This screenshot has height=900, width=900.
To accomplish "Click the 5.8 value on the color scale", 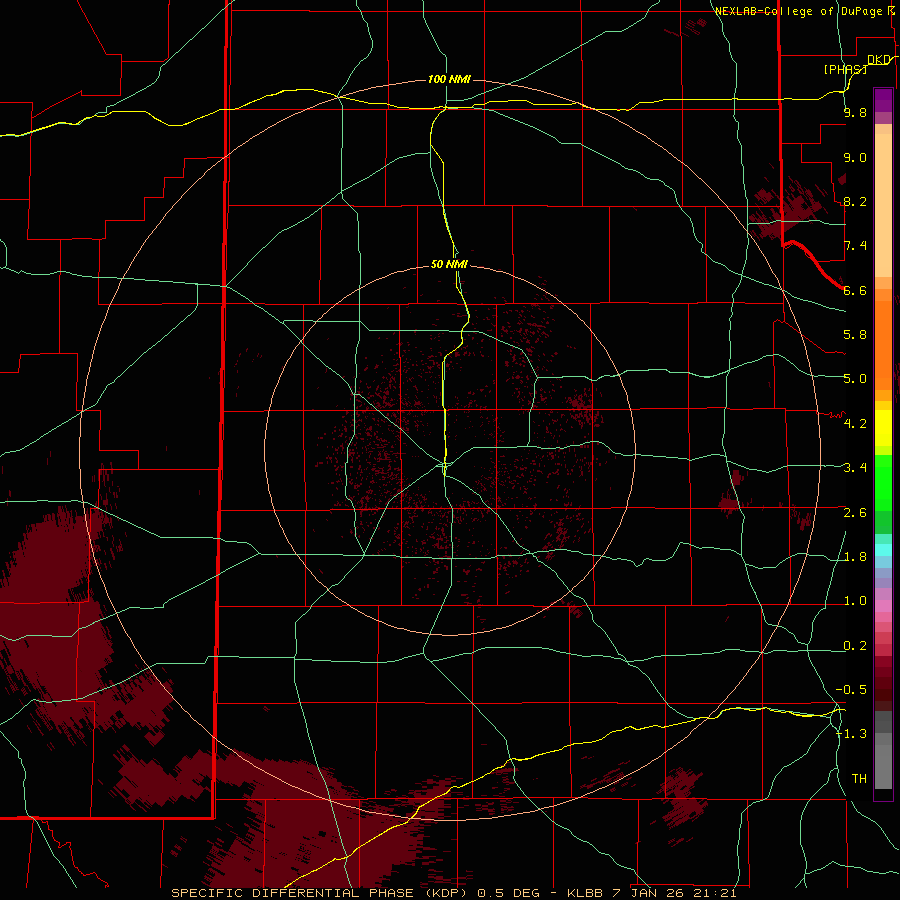I will [855, 335].
